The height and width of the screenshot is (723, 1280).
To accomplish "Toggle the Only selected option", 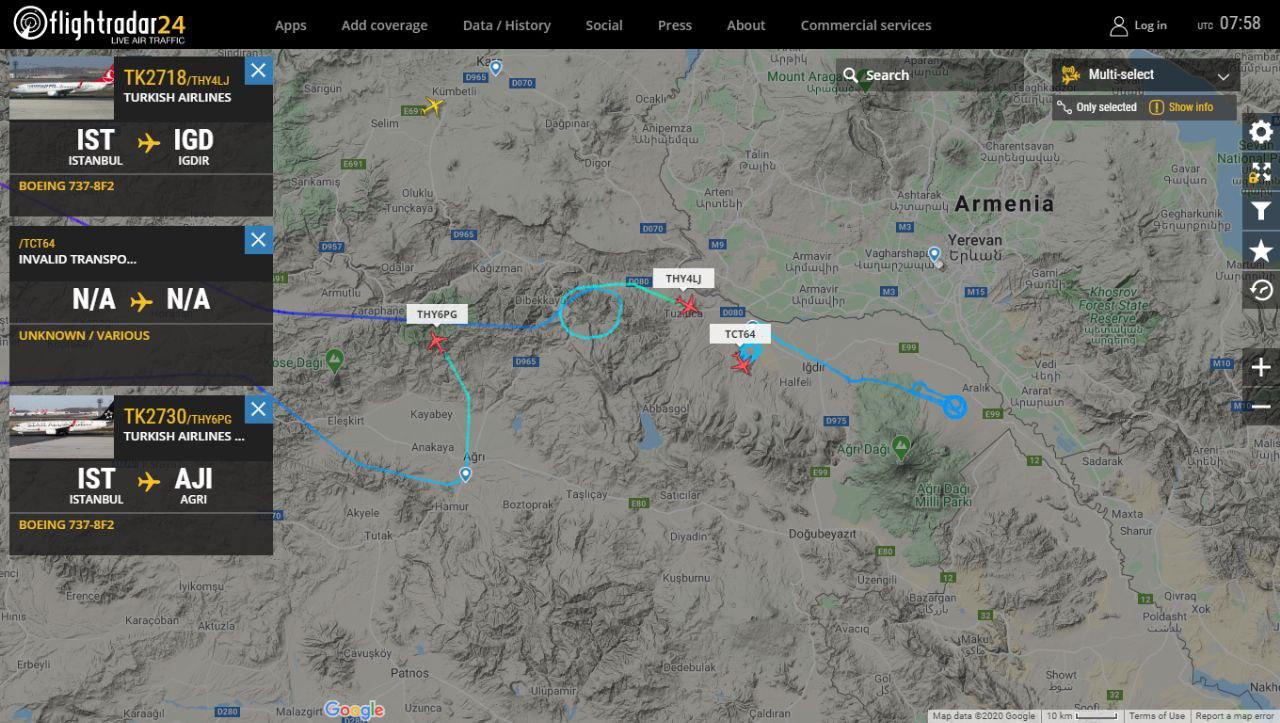I will (1097, 107).
